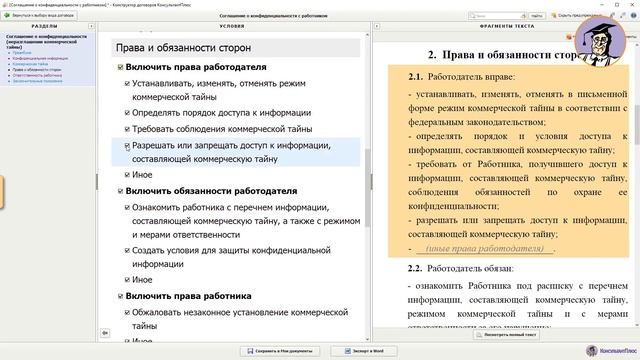Click the 'Права и обязанности сторон' conditions header
Screen dimensions: 640x360
point(236,48)
